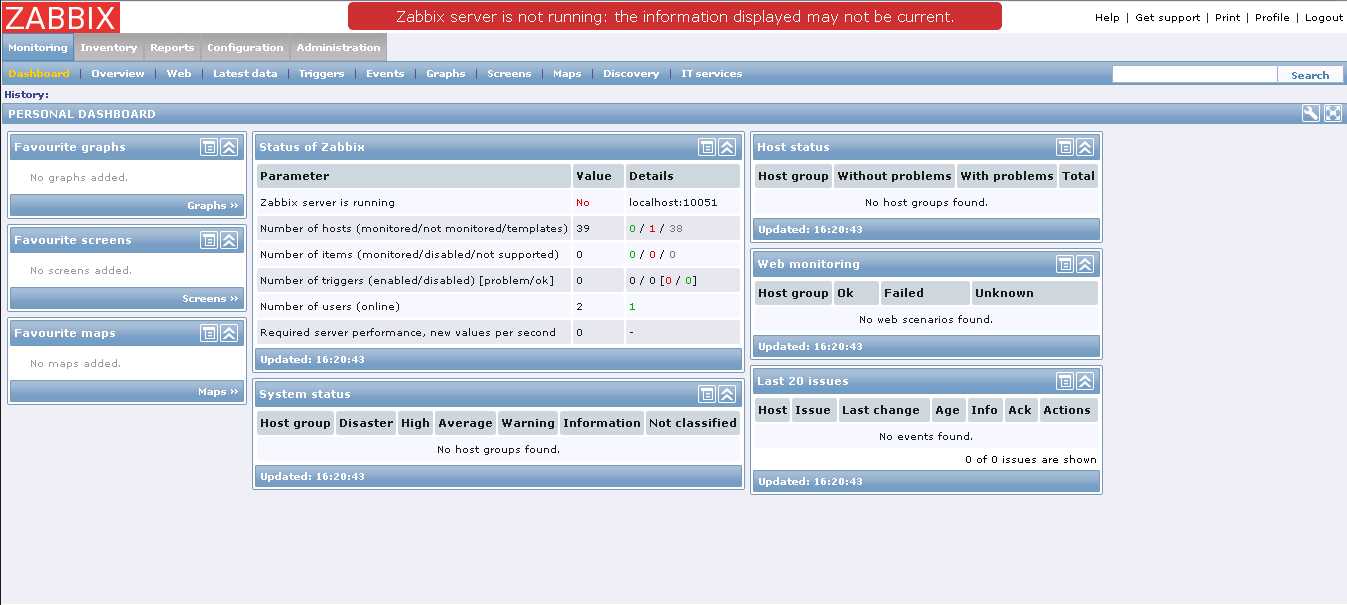Open menu icon of Favourite screens widget
The width and height of the screenshot is (1347, 605).
pyautogui.click(x=209, y=240)
